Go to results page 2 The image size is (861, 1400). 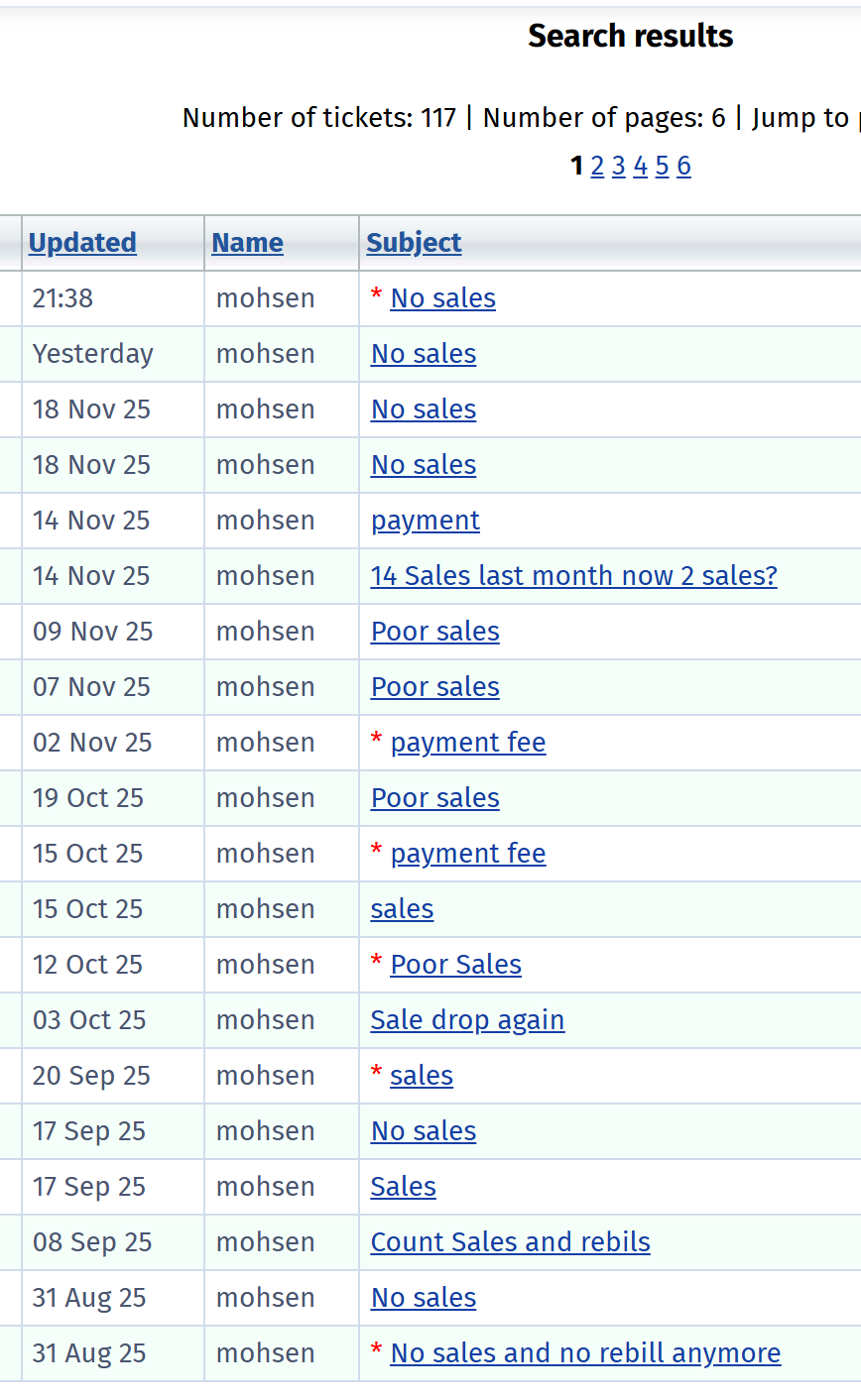[597, 166]
